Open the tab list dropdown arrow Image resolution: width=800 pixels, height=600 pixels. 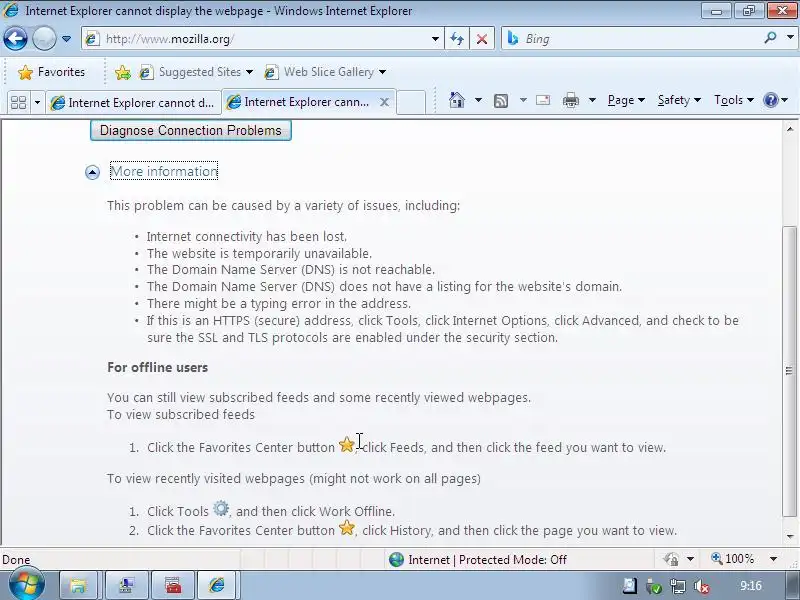[x=37, y=103]
